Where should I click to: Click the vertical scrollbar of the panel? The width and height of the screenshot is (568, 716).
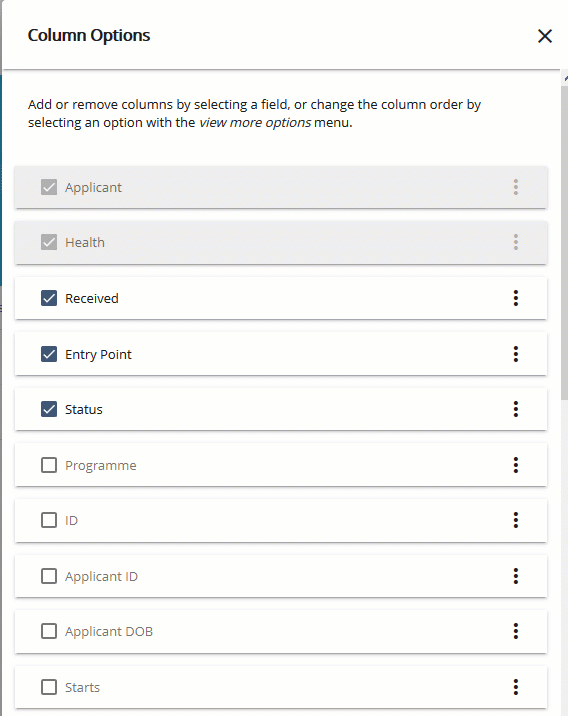(x=564, y=242)
